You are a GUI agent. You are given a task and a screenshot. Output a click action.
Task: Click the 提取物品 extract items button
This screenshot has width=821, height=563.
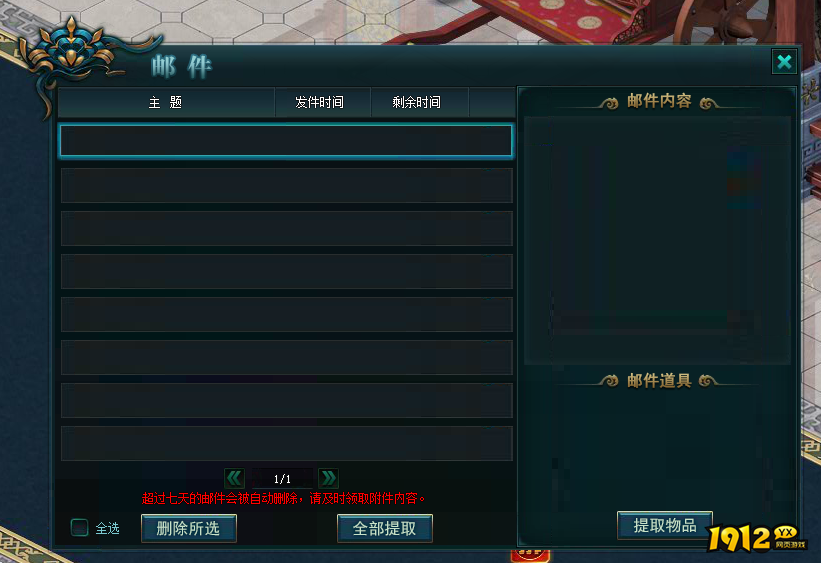665,525
